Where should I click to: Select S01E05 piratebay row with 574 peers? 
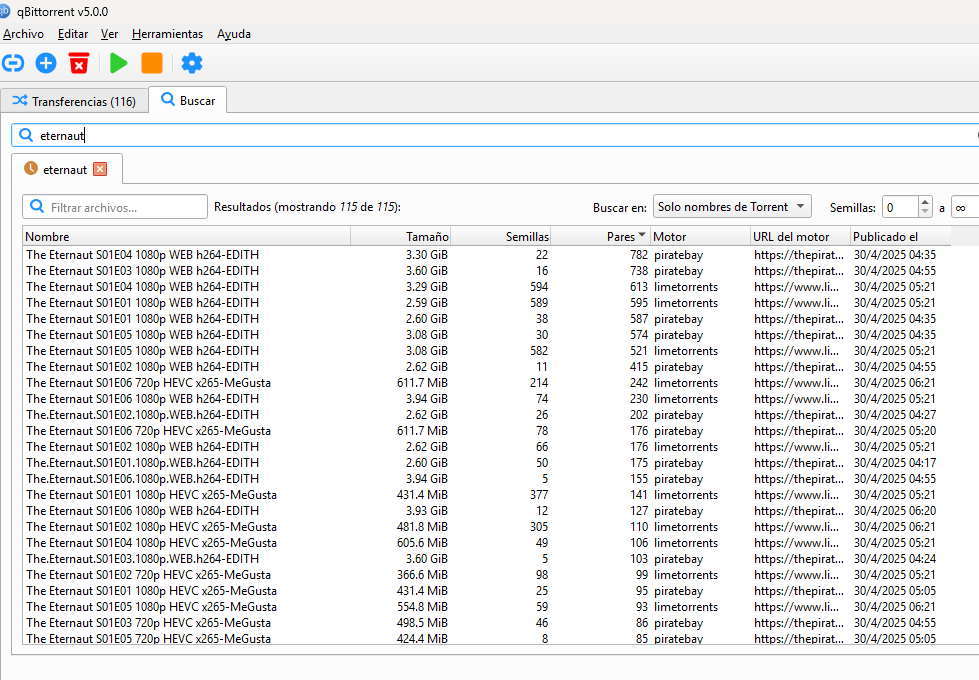487,335
